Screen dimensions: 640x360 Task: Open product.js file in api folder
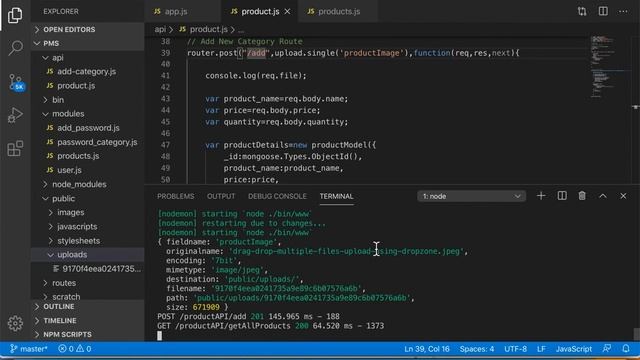[87, 86]
